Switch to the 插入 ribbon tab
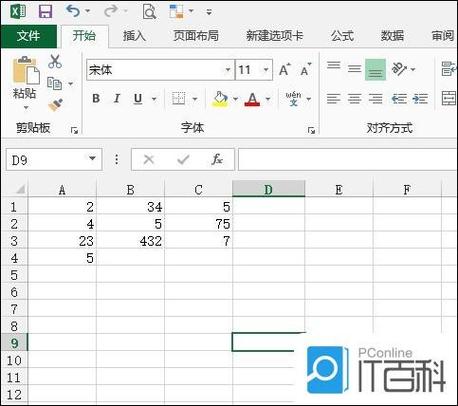The width and height of the screenshot is (458, 406). coord(134,36)
